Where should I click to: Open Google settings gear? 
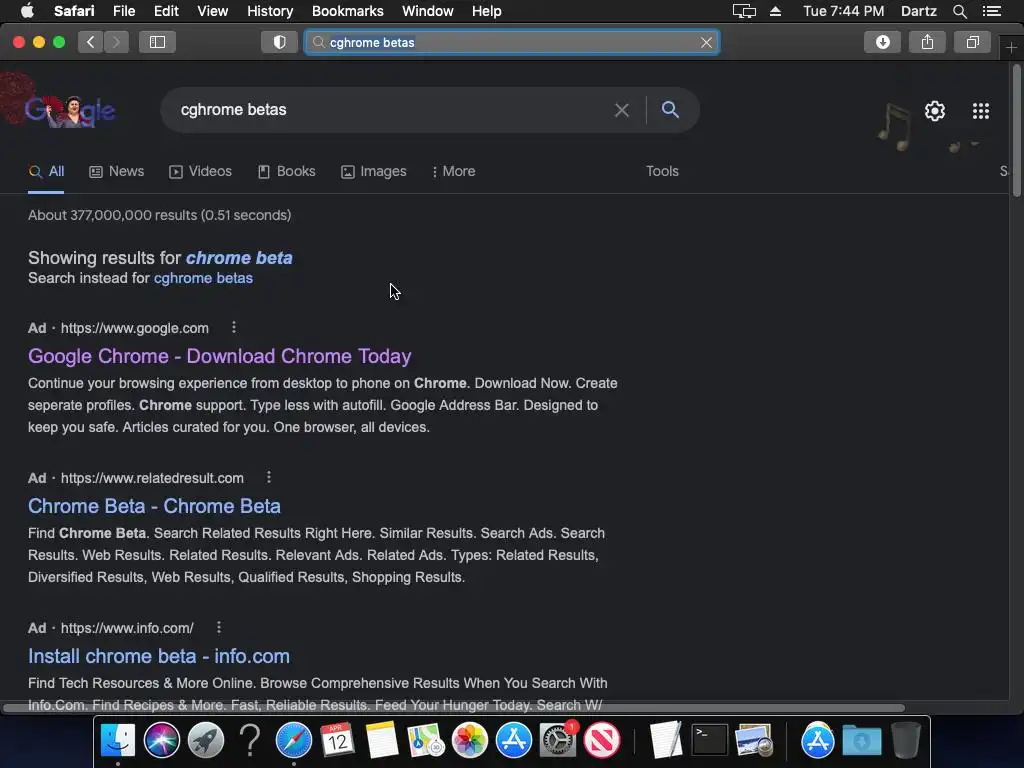pyautogui.click(x=935, y=111)
